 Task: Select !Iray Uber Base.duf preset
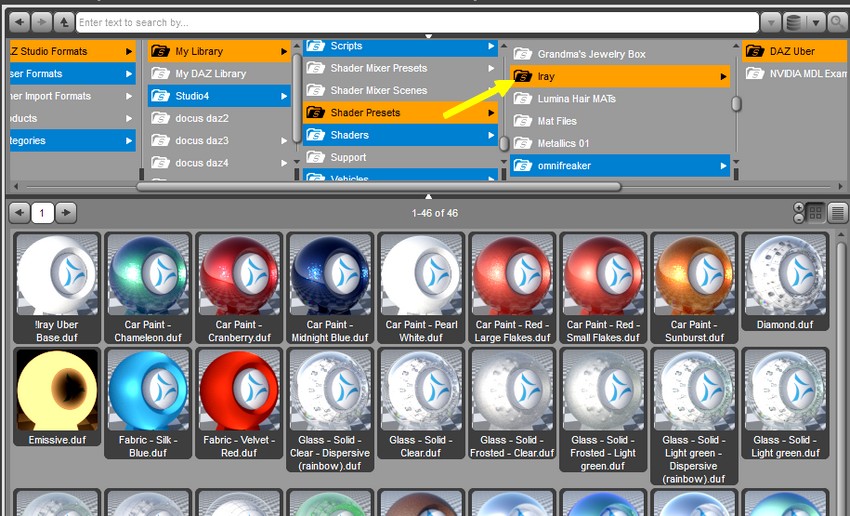click(57, 287)
